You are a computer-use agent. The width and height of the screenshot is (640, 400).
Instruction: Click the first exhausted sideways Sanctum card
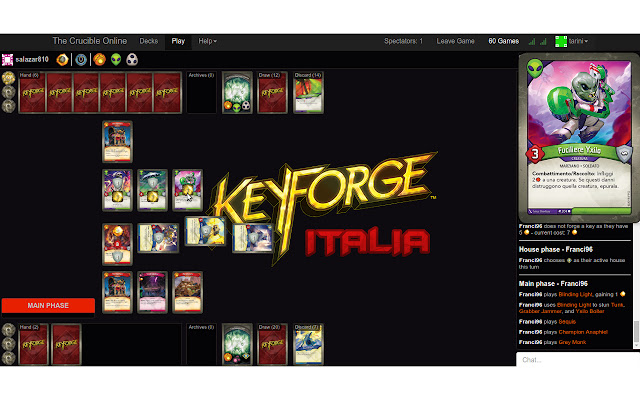(158, 238)
